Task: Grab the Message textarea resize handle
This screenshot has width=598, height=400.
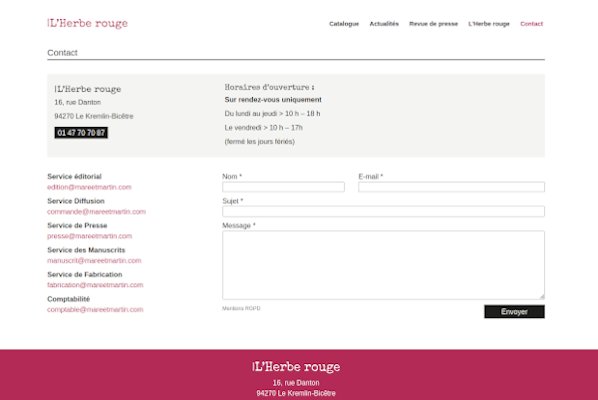Action: [x=542, y=297]
